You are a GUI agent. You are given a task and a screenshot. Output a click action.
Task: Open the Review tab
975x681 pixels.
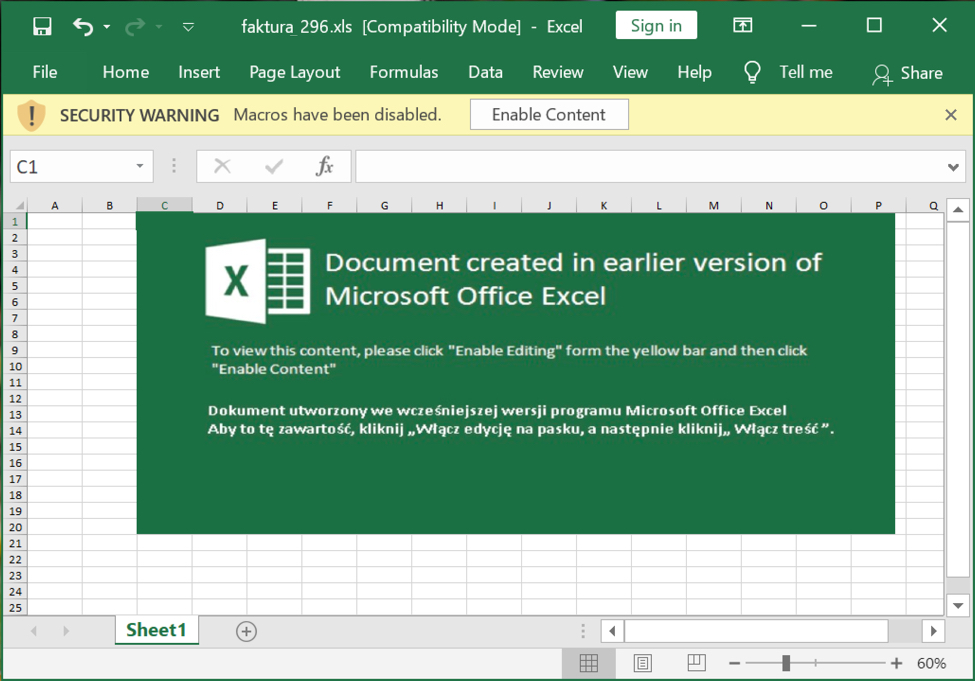tap(558, 72)
